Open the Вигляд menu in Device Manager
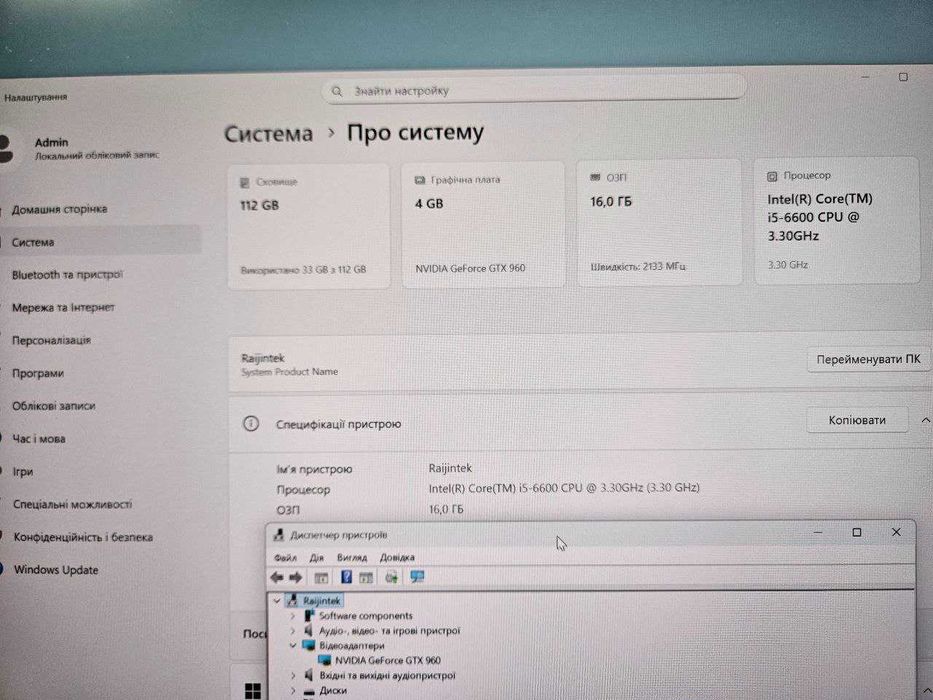933x700 pixels. point(352,558)
